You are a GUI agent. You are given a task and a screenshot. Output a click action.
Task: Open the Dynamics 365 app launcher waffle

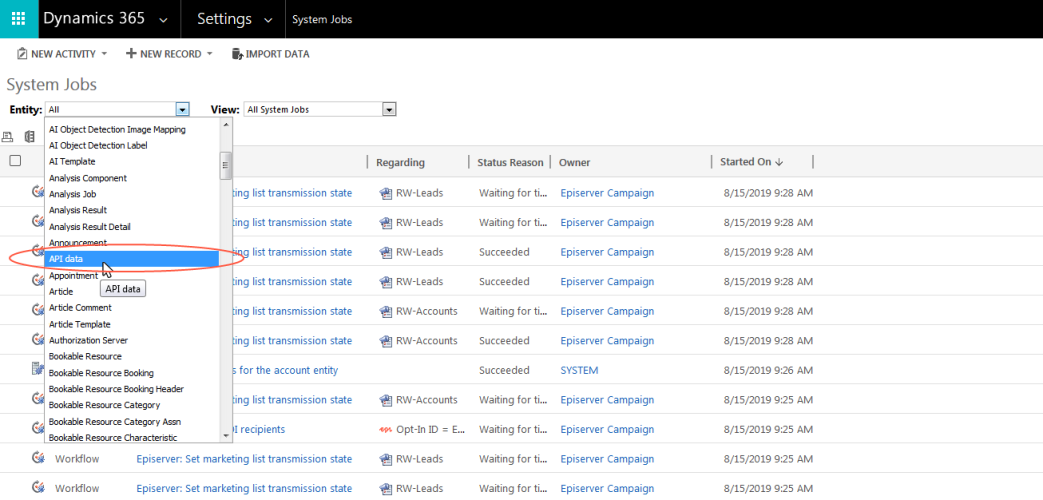[18, 19]
